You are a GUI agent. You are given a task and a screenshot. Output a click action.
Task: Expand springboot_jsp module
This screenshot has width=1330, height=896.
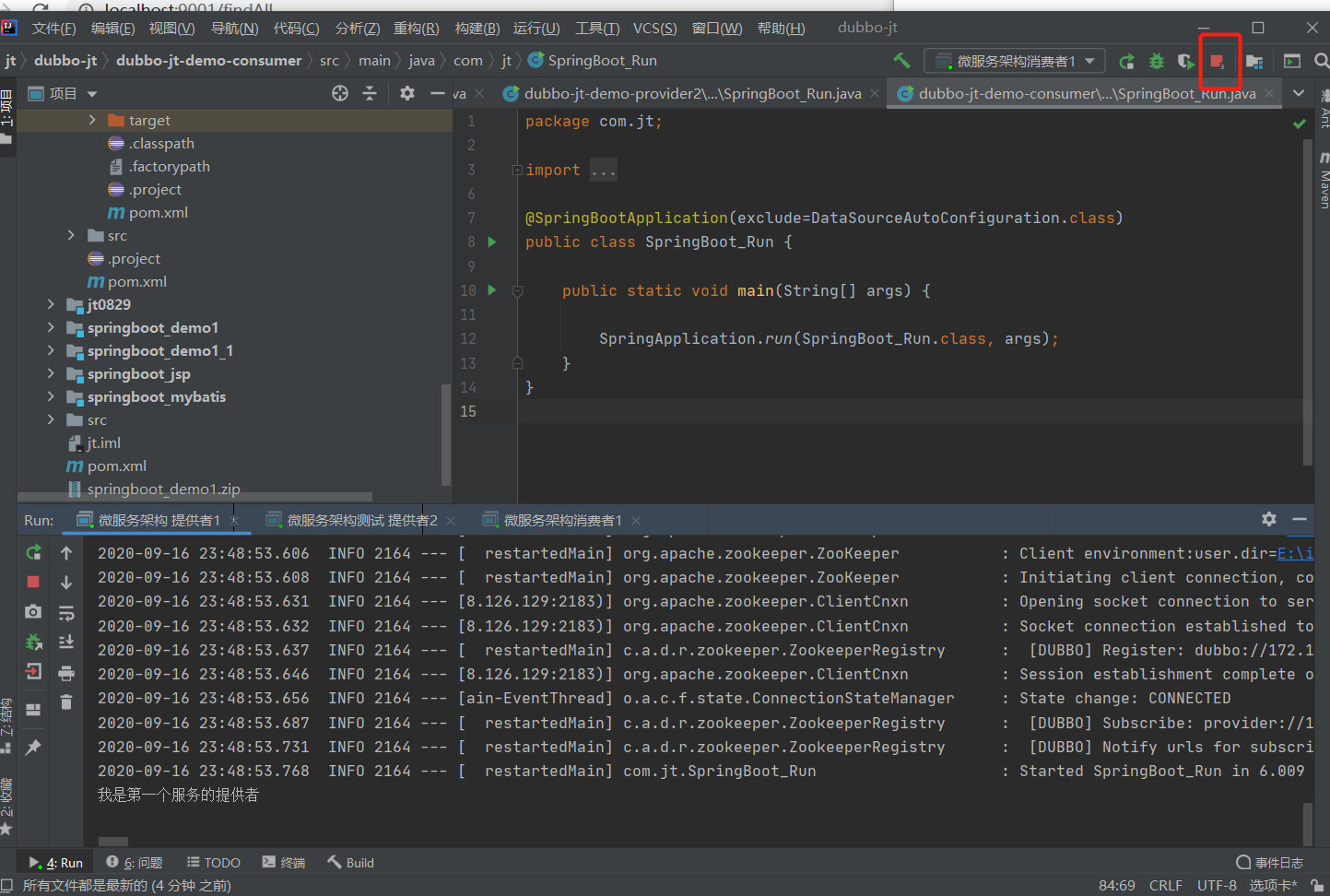click(x=51, y=373)
